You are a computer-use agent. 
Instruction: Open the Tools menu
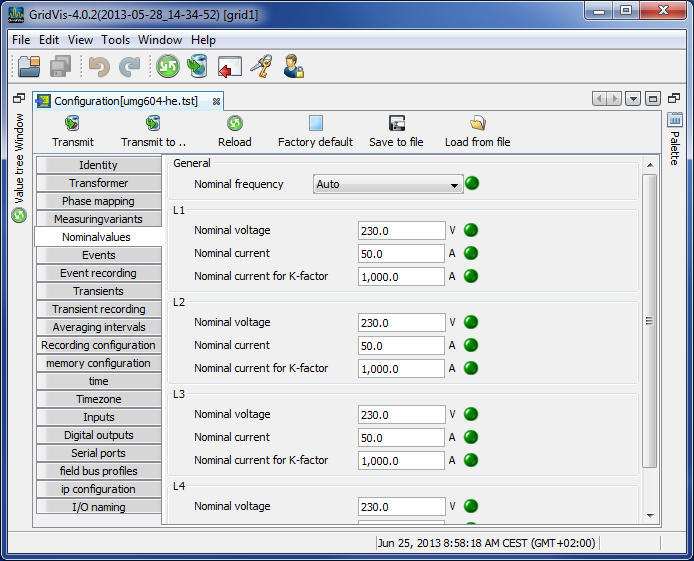pyautogui.click(x=115, y=40)
